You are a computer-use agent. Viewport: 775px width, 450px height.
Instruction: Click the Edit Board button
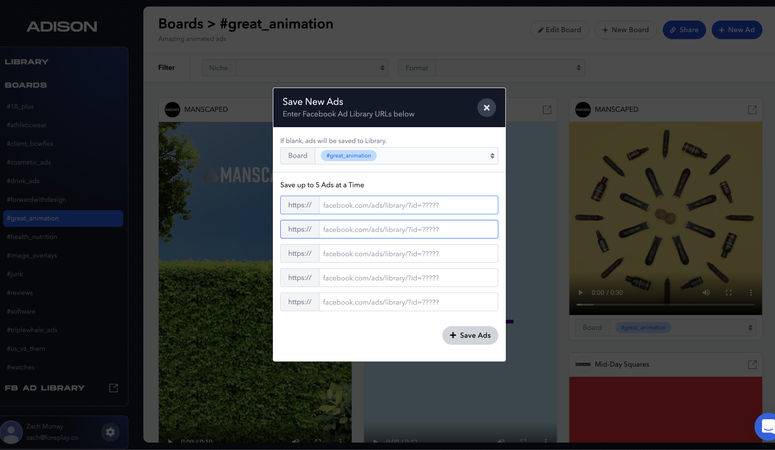[x=560, y=30]
